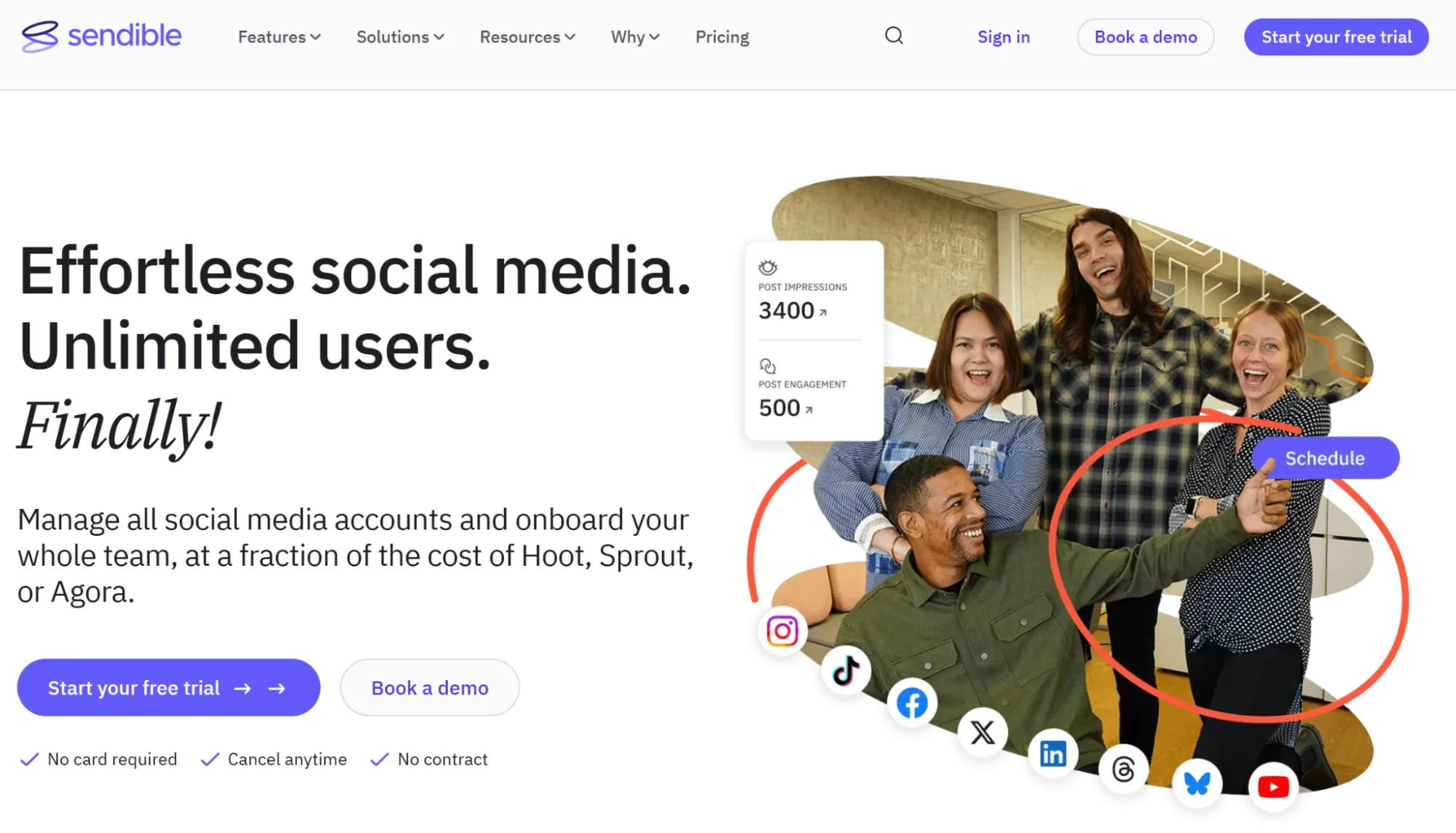Image resolution: width=1456 pixels, height=833 pixels.
Task: Expand the Resources dropdown menu
Action: pos(527,37)
